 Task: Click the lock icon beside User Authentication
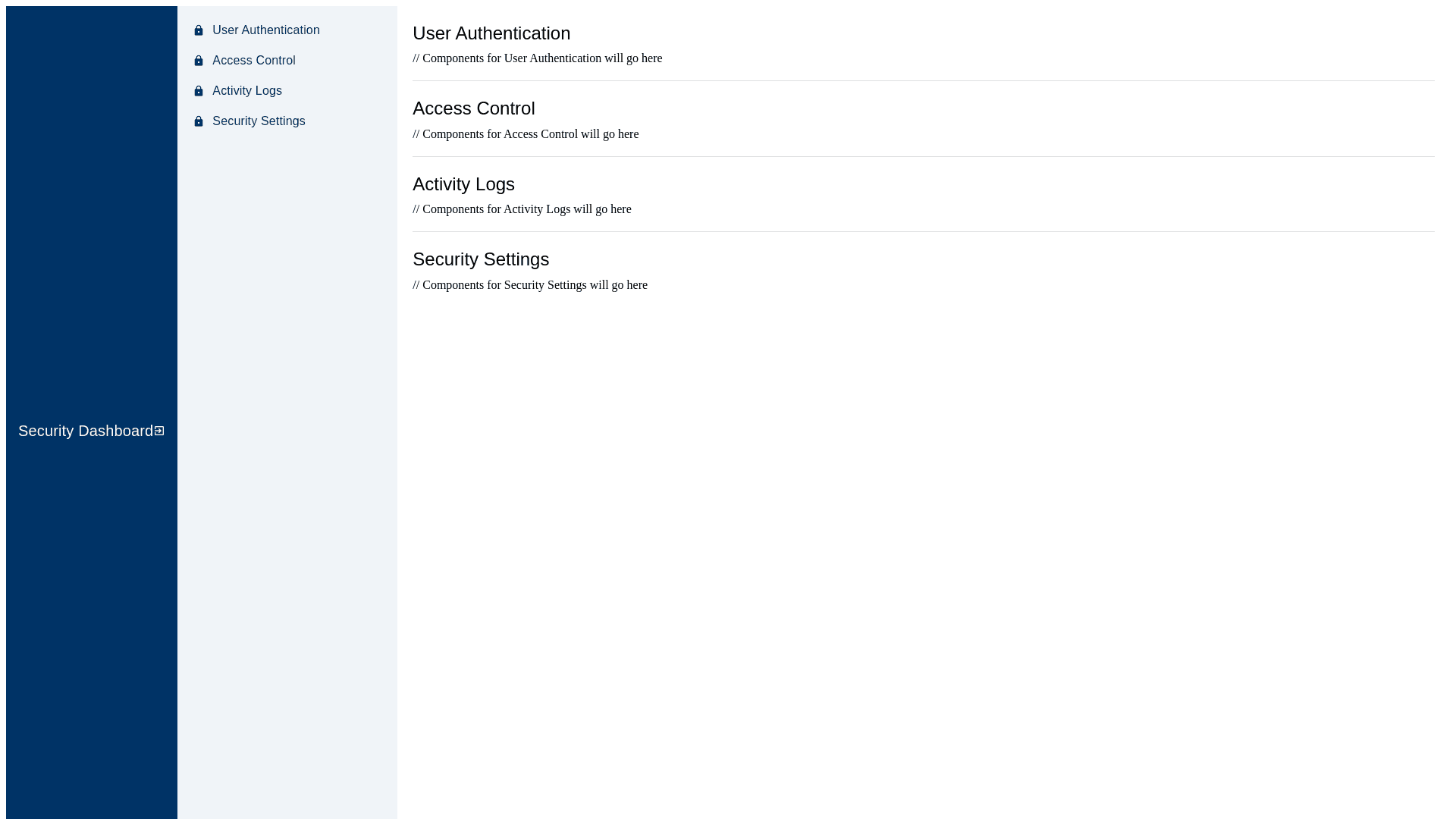click(199, 30)
